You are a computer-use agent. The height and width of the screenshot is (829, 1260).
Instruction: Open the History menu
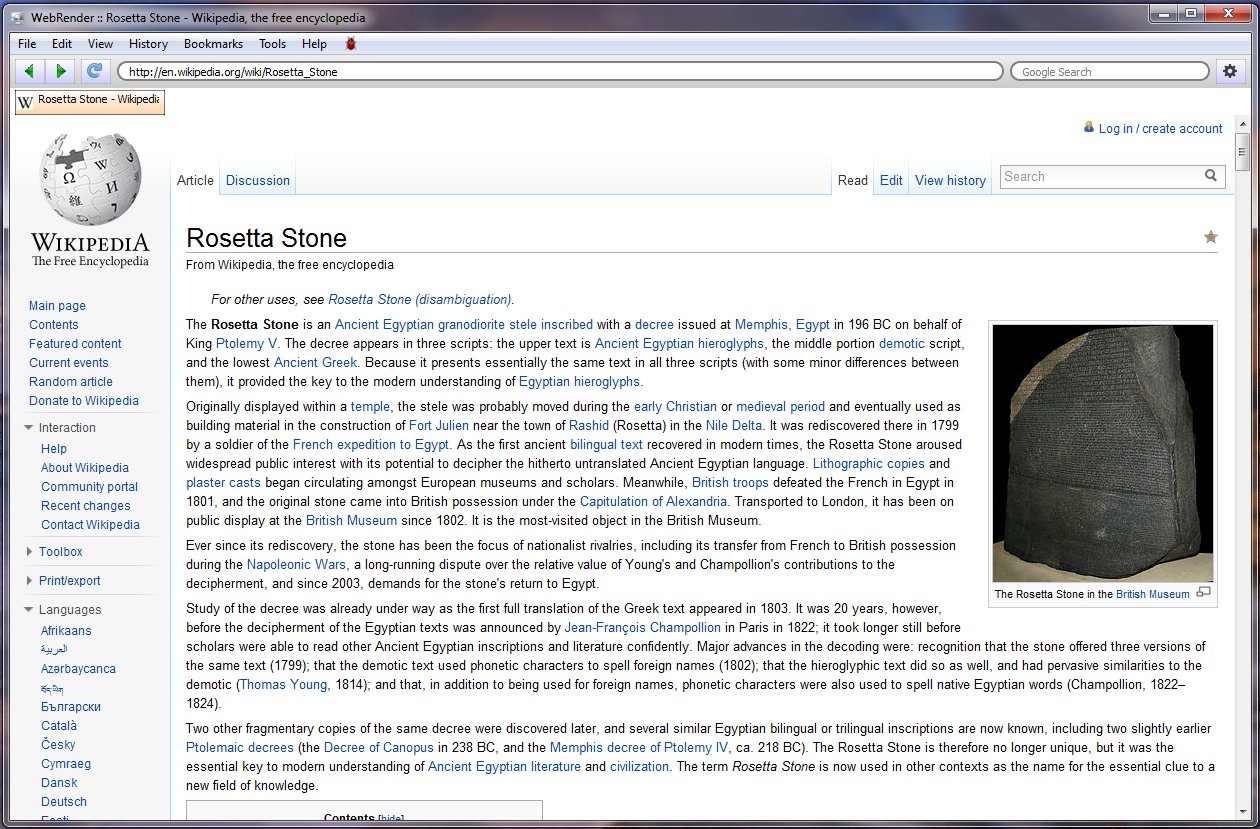(x=148, y=44)
